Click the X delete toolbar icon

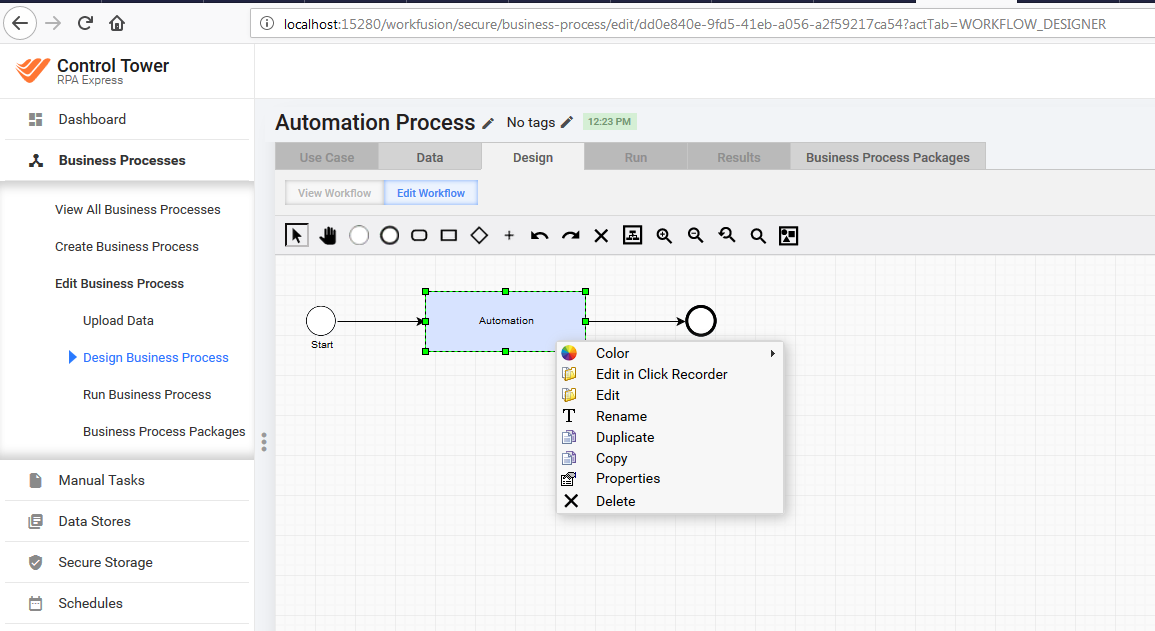pyautogui.click(x=601, y=236)
